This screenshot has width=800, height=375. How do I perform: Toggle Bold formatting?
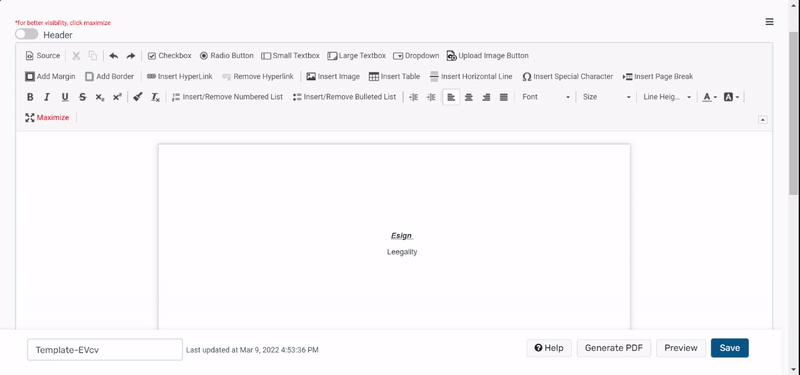[x=30, y=97]
